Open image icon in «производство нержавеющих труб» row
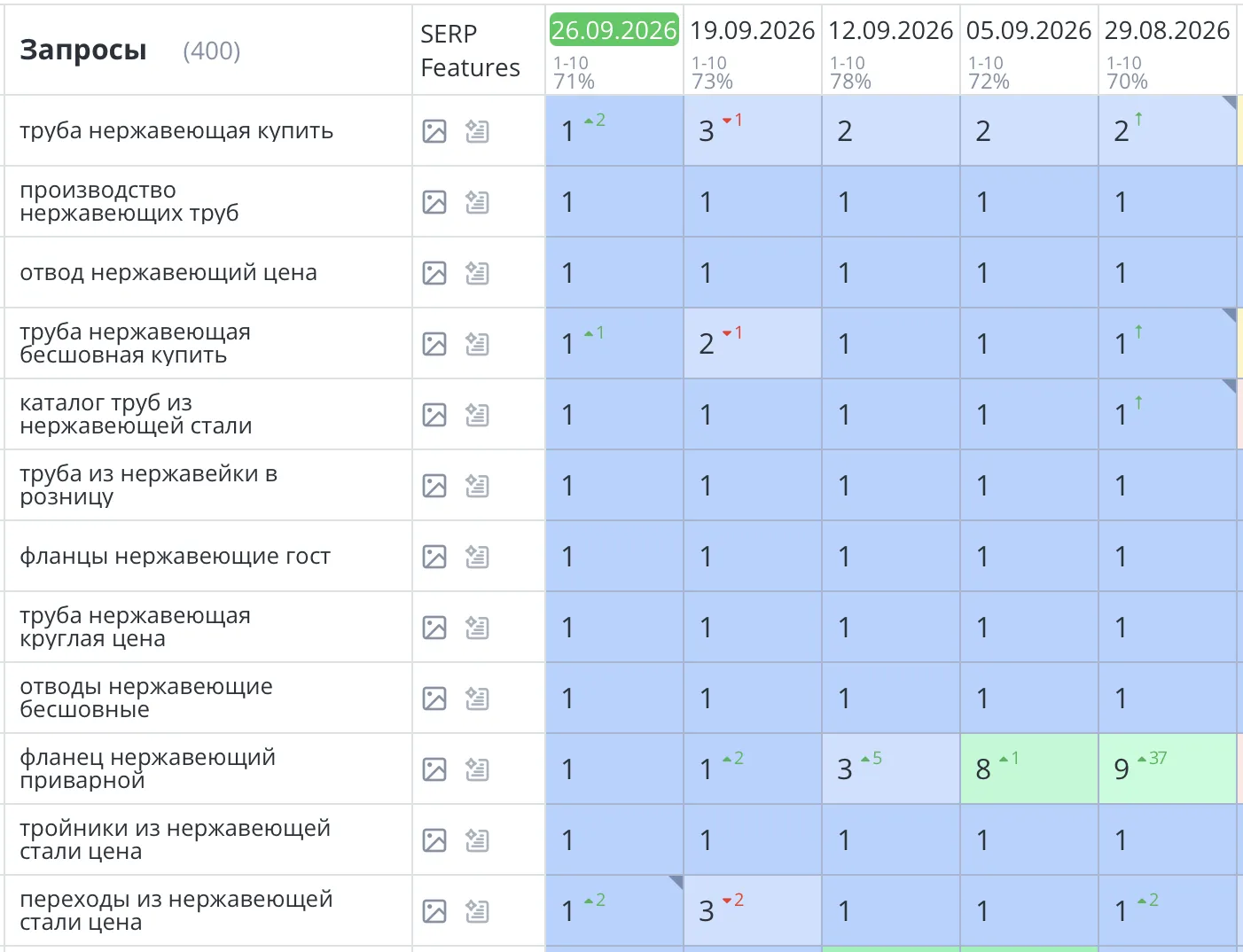Viewport: 1243px width, 952px height. coord(434,202)
